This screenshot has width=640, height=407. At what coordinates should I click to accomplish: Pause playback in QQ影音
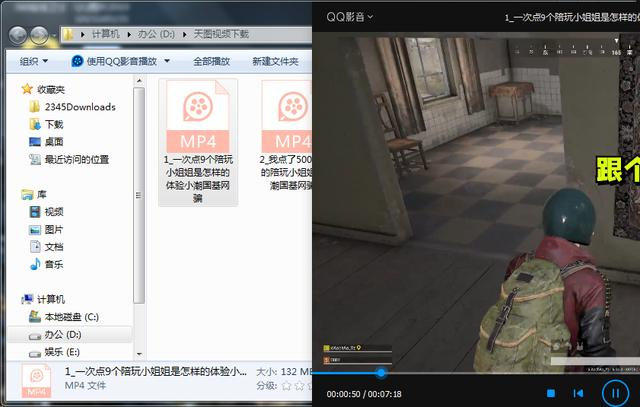click(615, 394)
